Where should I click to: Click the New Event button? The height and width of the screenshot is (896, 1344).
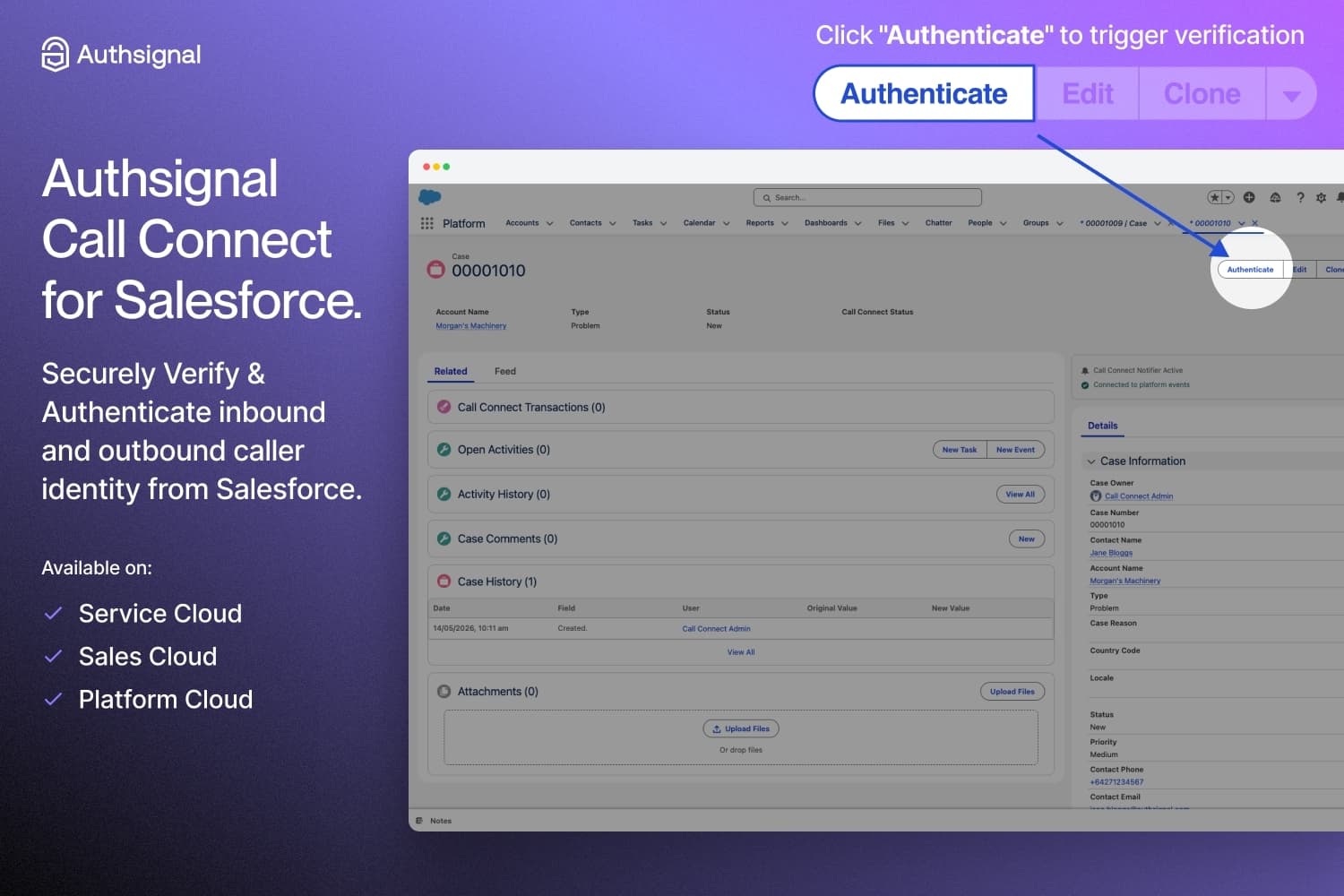tap(1015, 450)
